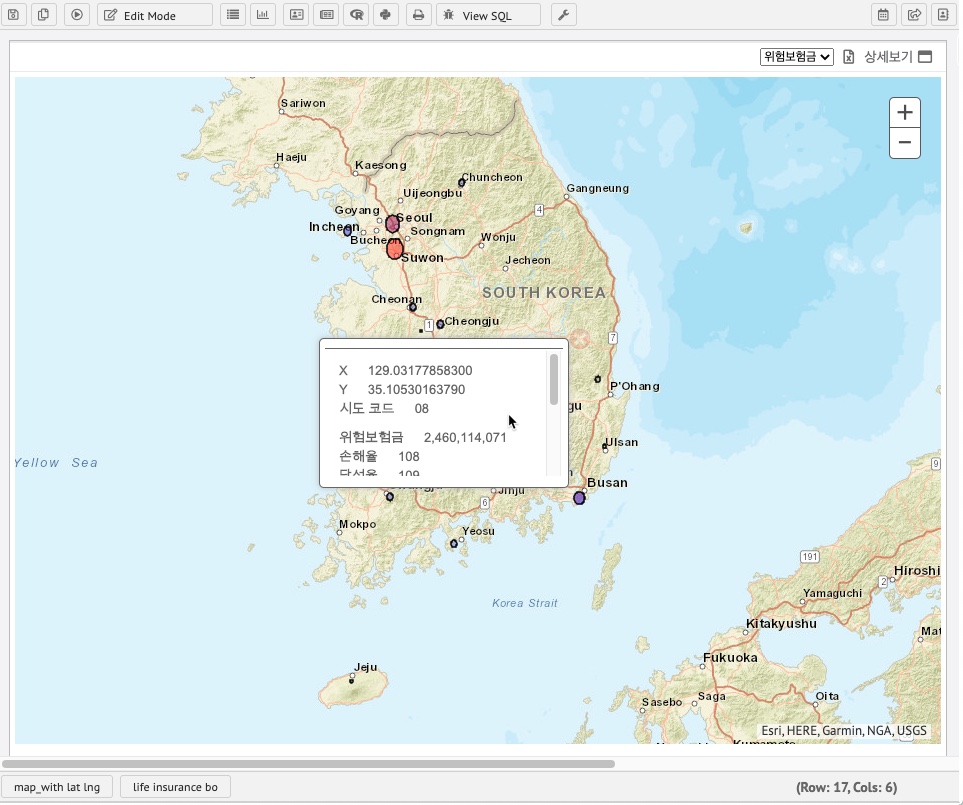Open the calendar schedule icon
This screenshot has height=805, width=963.
coord(883,15)
